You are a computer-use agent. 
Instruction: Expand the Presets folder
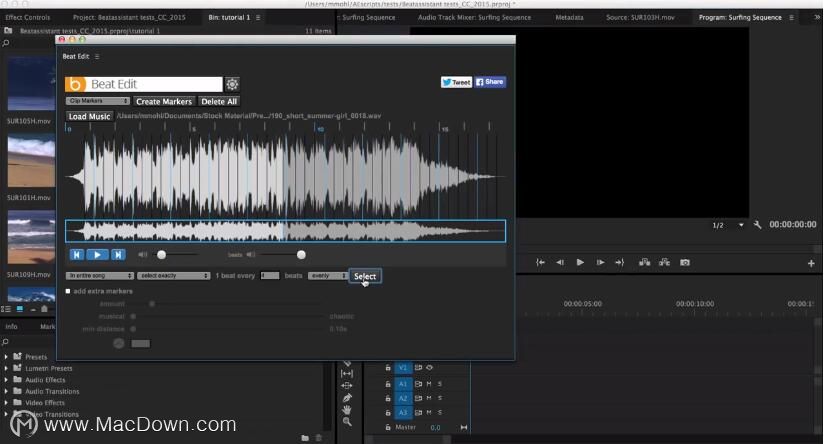[6, 357]
